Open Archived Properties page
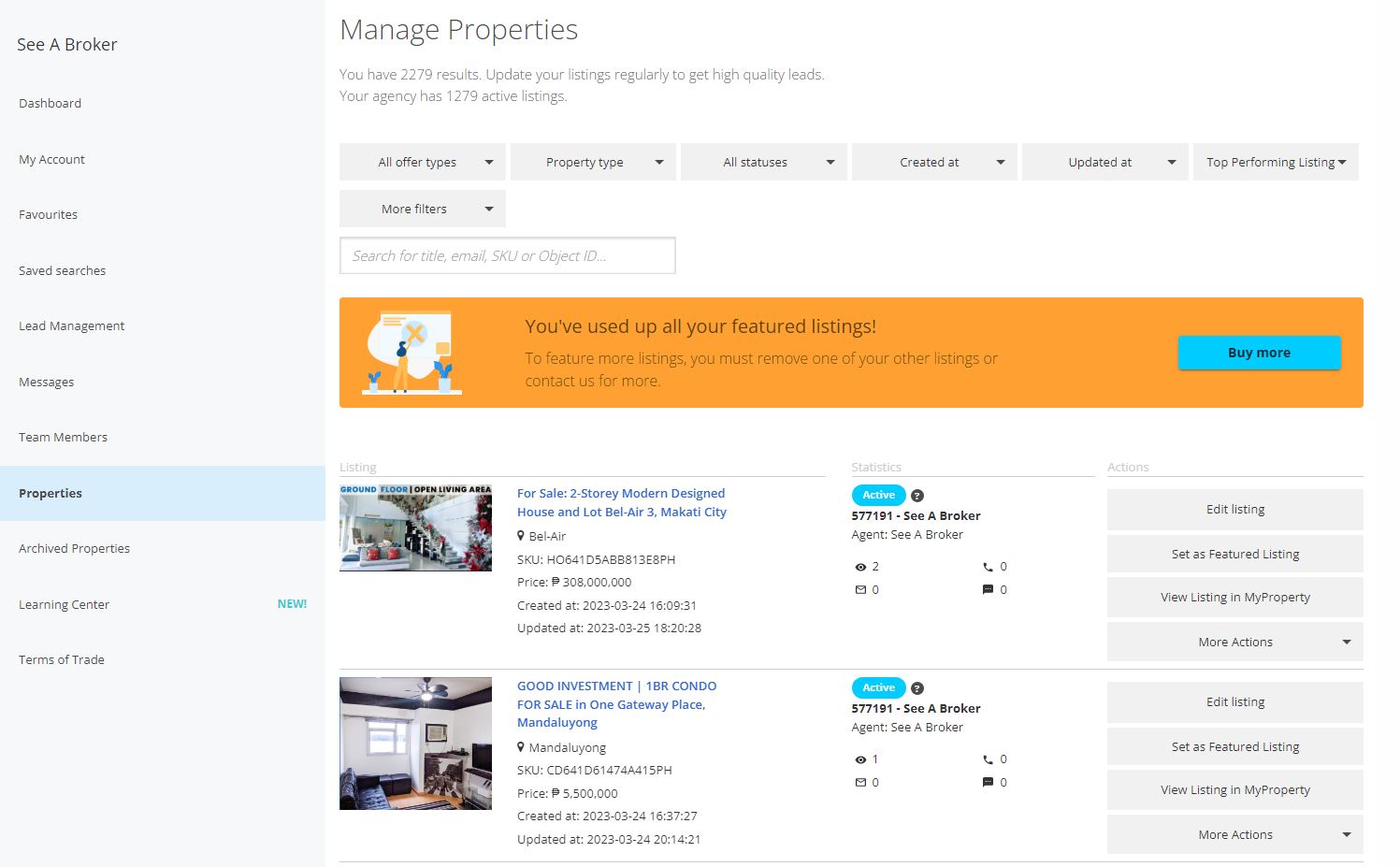The height and width of the screenshot is (867, 1400). pos(163,549)
